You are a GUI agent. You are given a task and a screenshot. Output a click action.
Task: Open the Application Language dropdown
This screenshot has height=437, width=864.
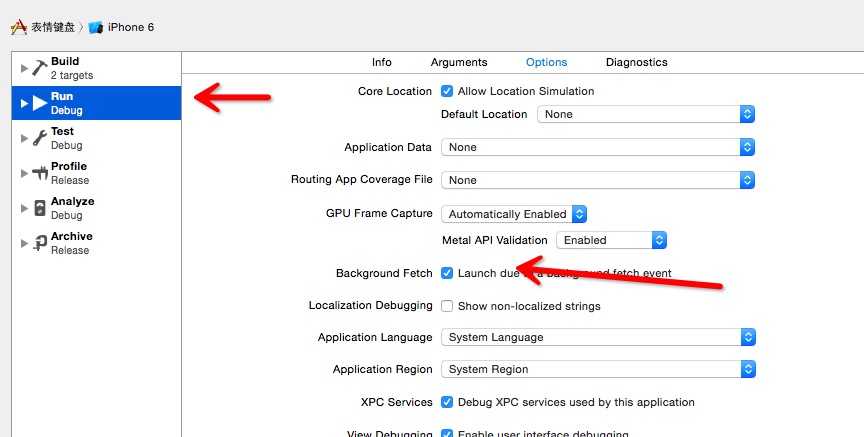click(598, 337)
